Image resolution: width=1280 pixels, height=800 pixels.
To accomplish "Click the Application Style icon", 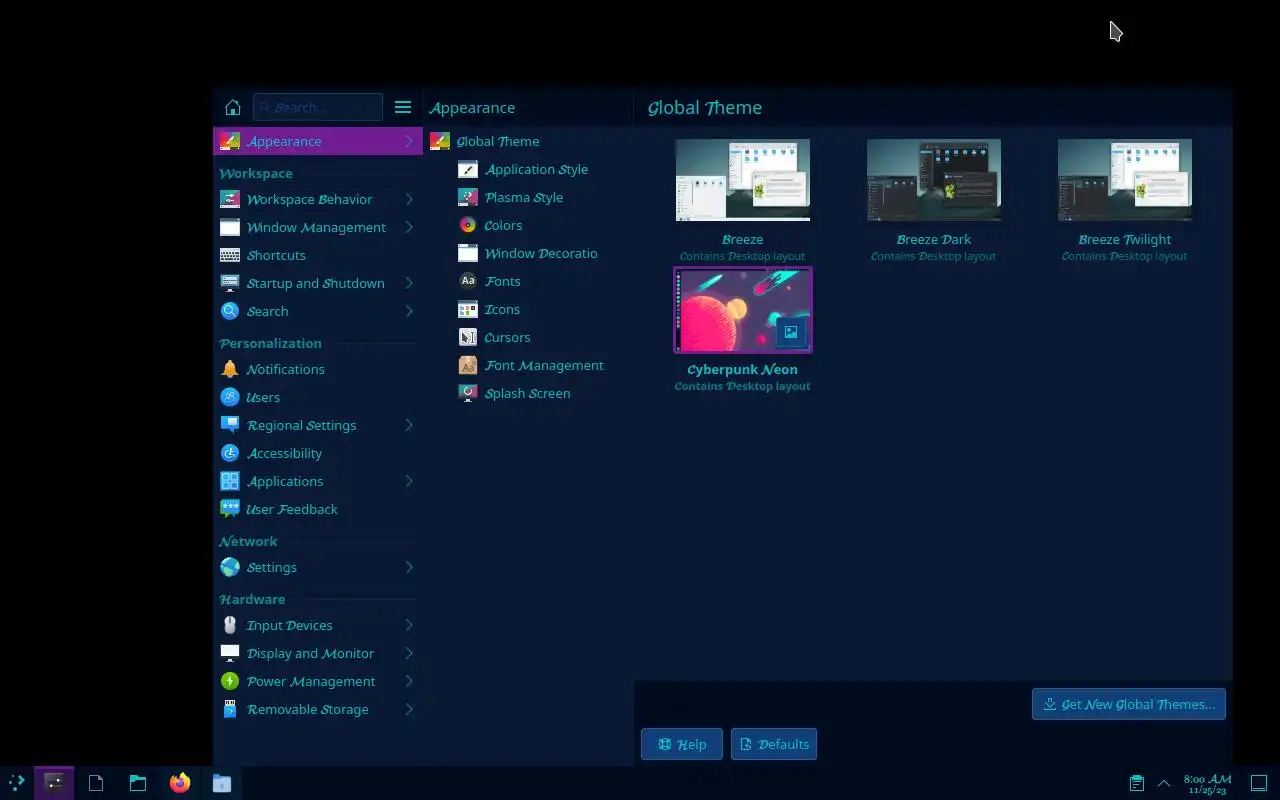I will coord(468,169).
